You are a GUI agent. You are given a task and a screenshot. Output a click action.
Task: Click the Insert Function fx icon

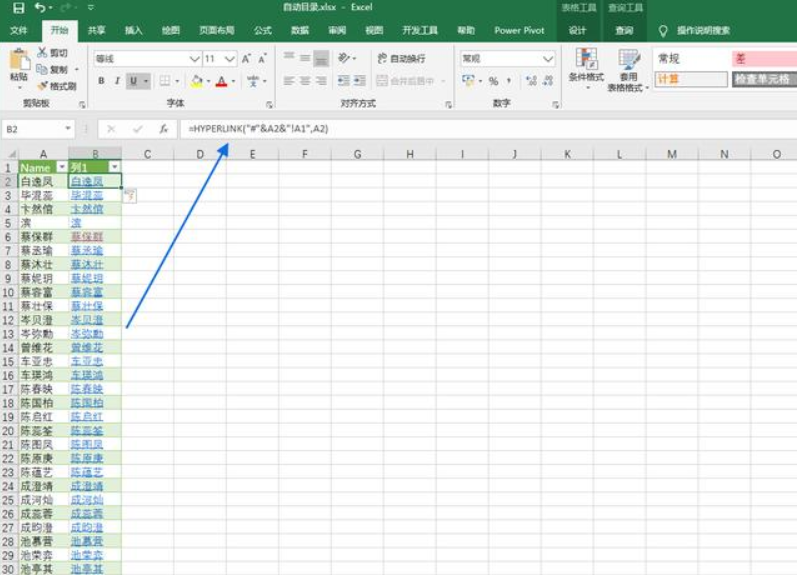[x=162, y=129]
